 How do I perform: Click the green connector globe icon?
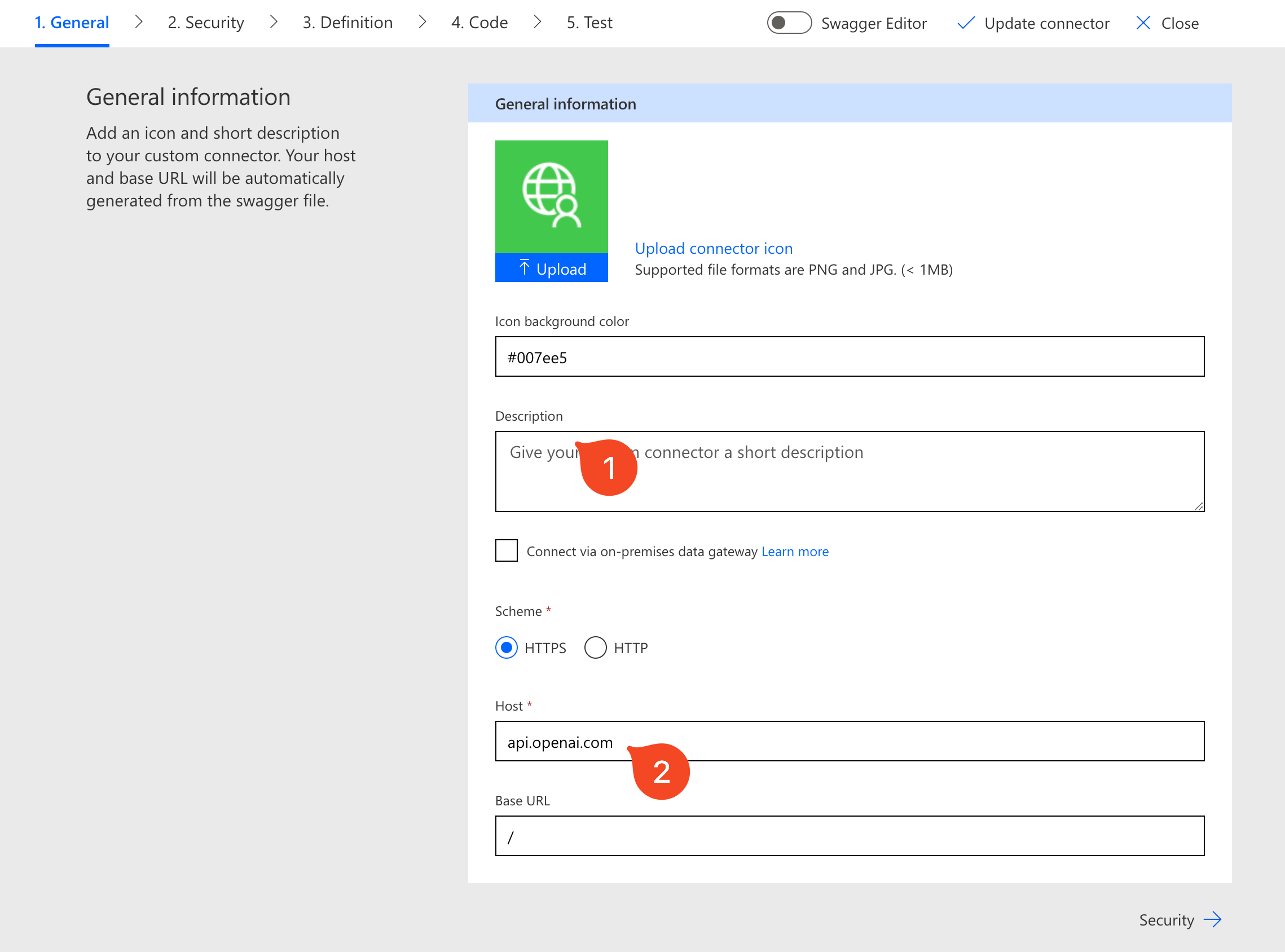coord(551,196)
